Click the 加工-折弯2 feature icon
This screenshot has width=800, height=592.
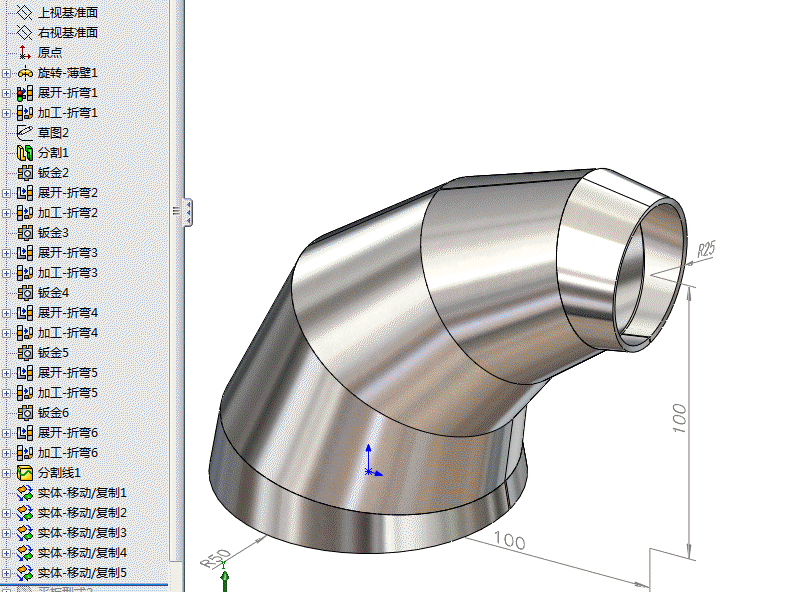[x=24, y=213]
